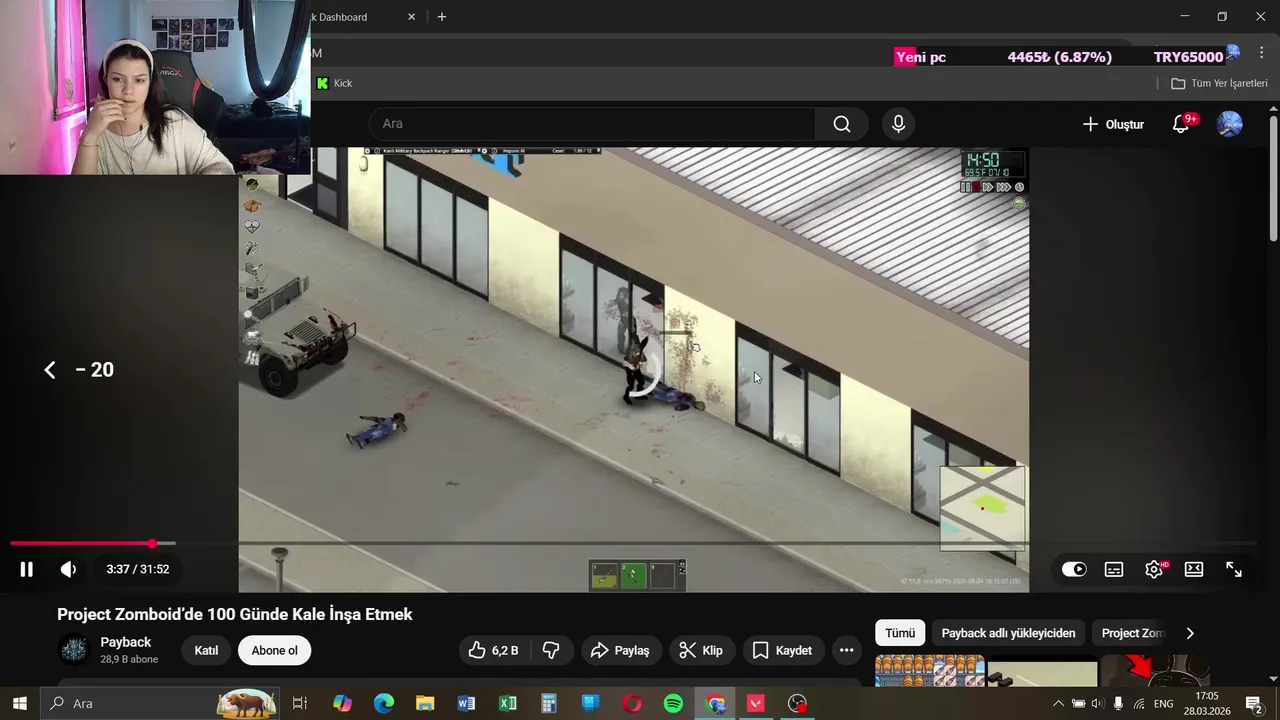Click the 4465₺ (6.87%) progress text
The image size is (1280, 720).
(x=1060, y=57)
